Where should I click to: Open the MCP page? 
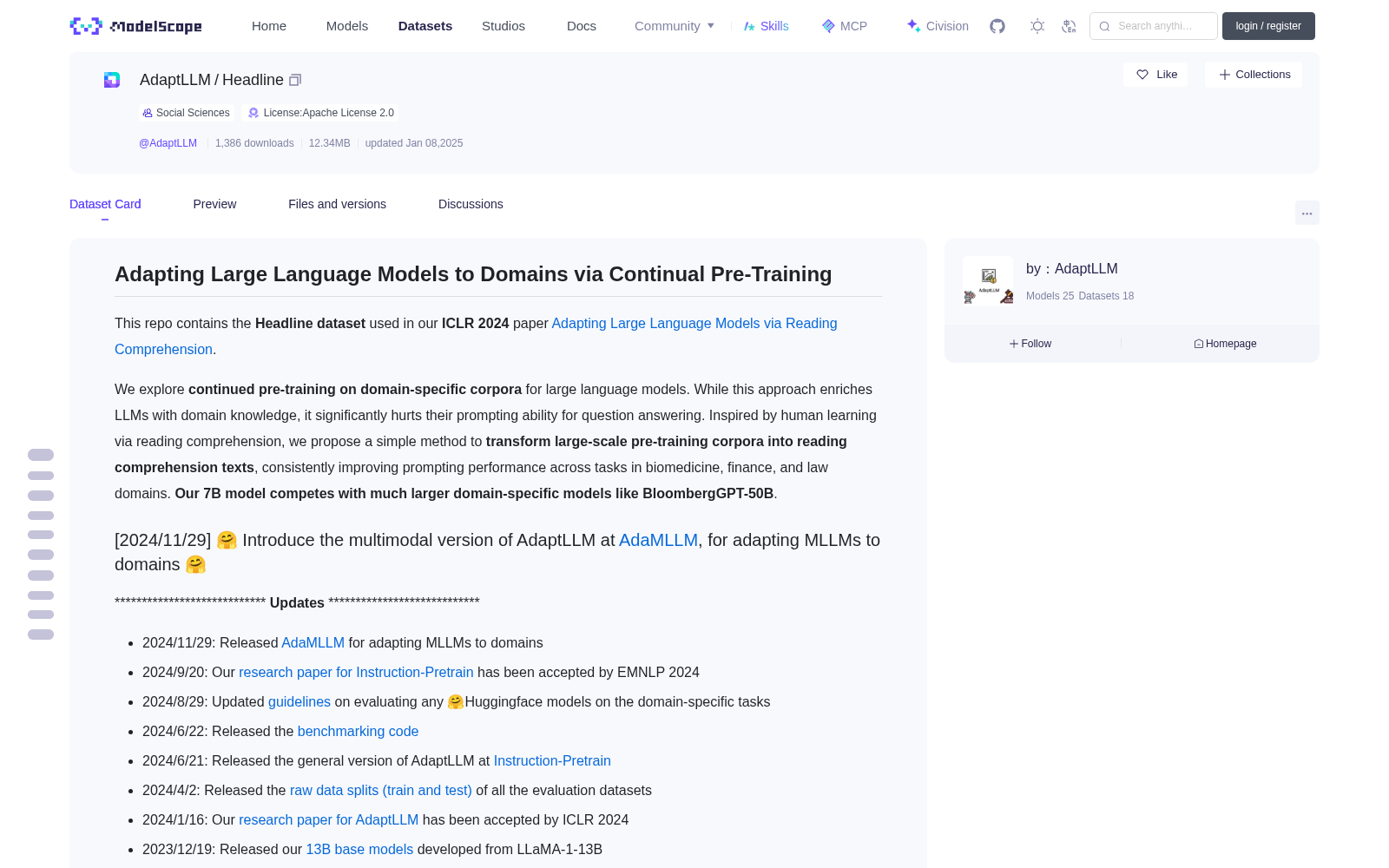click(x=845, y=26)
